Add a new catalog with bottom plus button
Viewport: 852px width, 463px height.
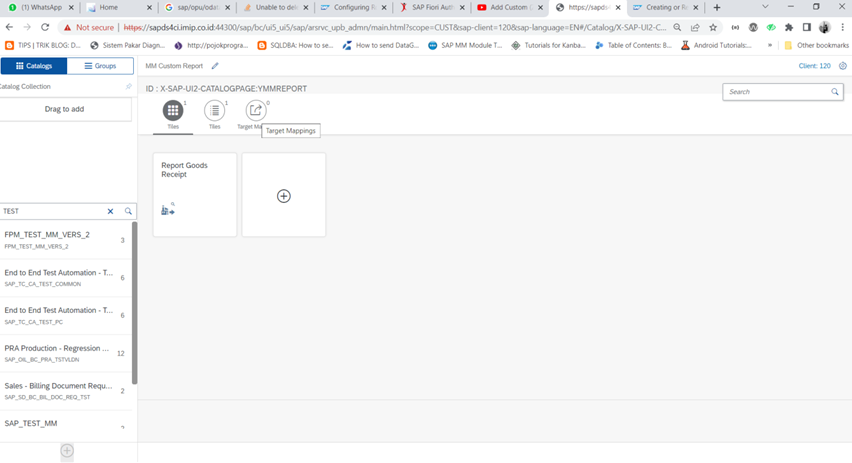tap(67, 451)
